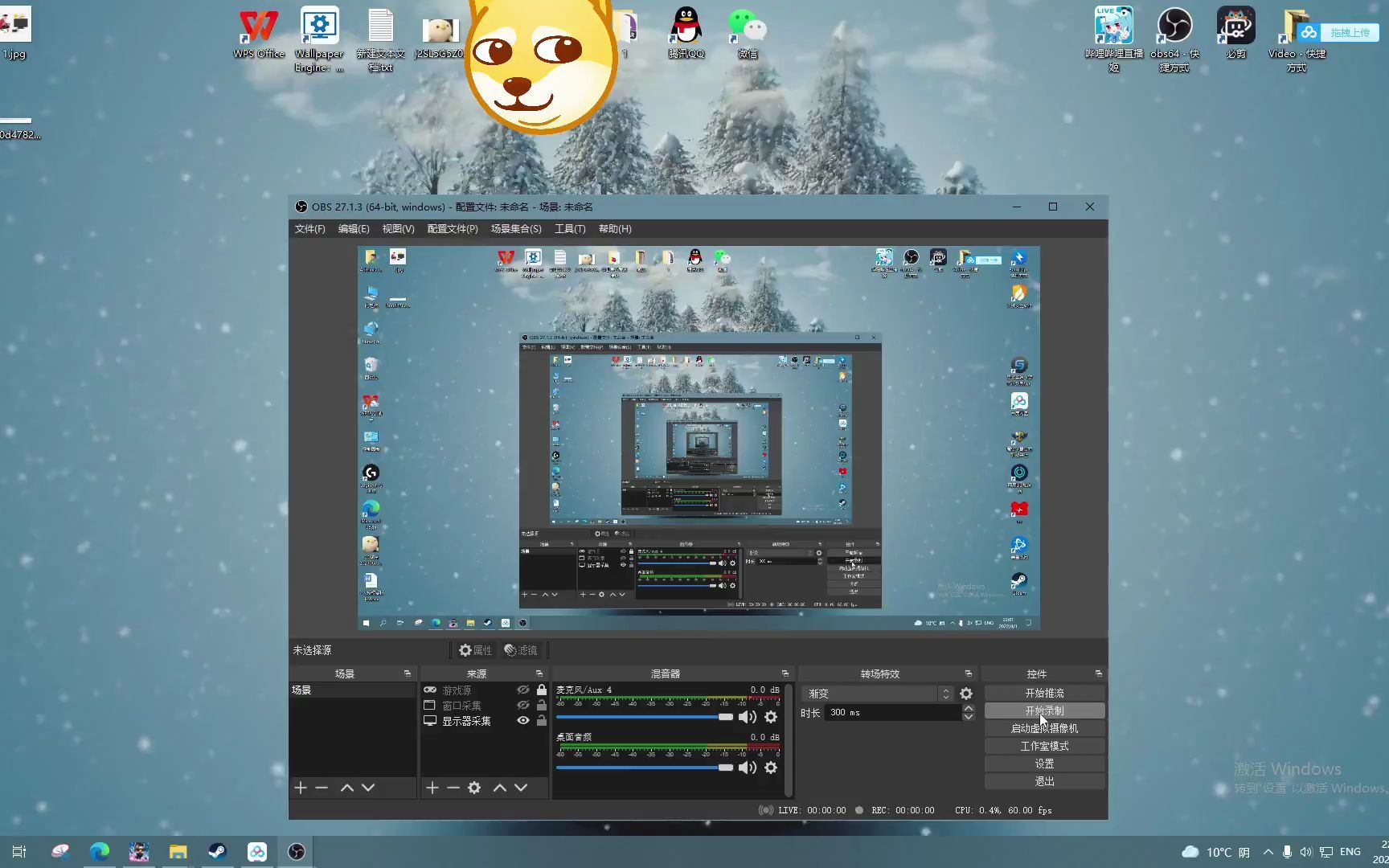The height and width of the screenshot is (868, 1389).
Task: Toggle visibility of 窗口采集 source
Action: coord(523,706)
